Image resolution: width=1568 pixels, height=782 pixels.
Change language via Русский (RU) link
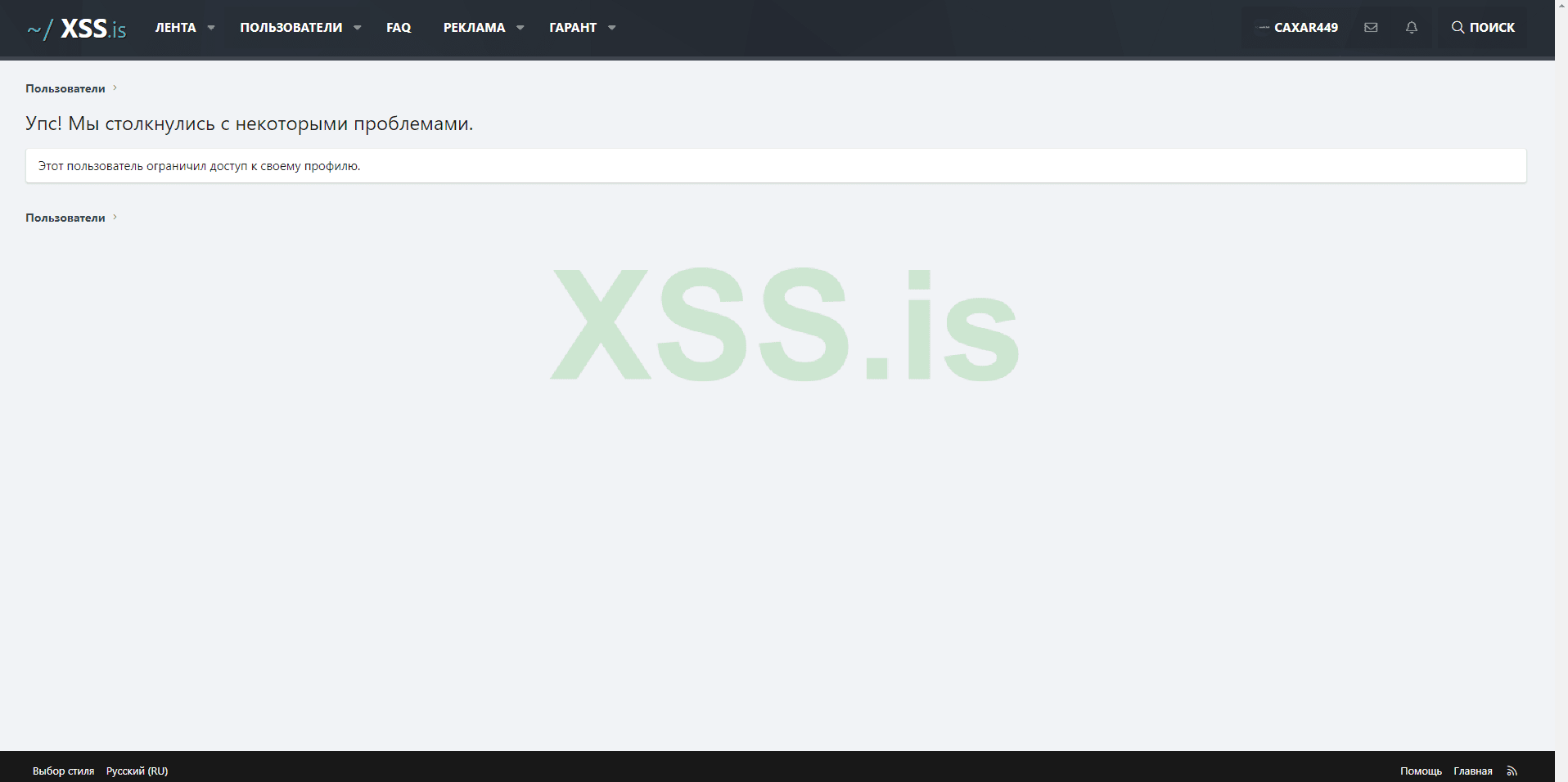tap(137, 771)
